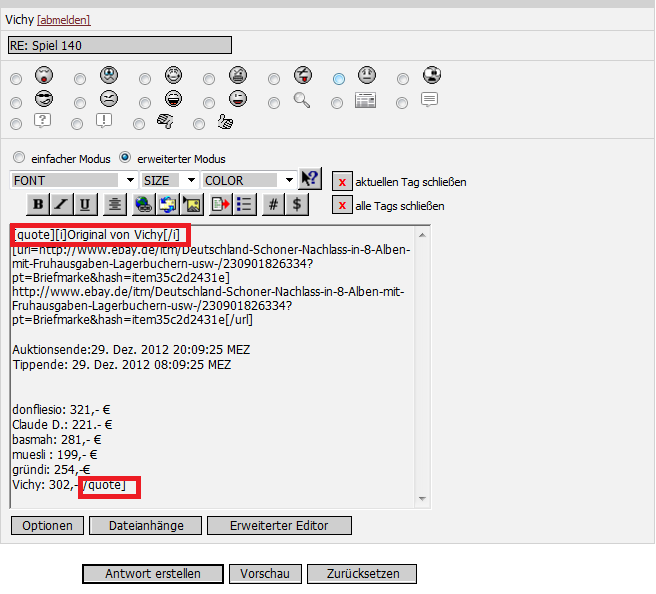Click the subject field containing RE: Spiel 140
This screenshot has width=656, height=594.
[x=119, y=45]
